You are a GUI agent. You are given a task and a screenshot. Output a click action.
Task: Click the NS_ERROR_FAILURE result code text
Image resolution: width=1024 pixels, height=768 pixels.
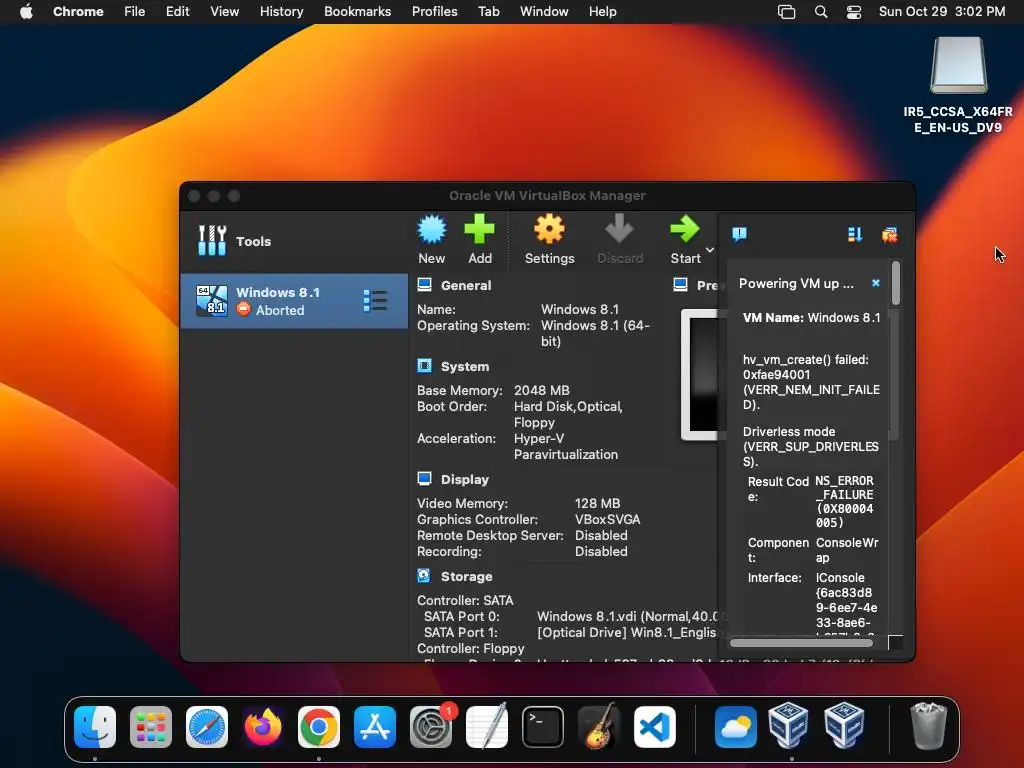(x=844, y=502)
